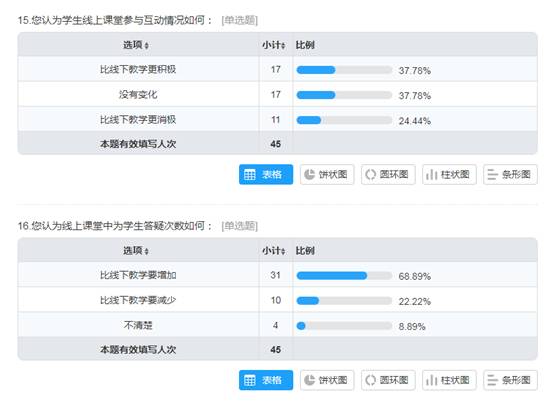Sort question 16 by 小计 column arrow

point(283,251)
